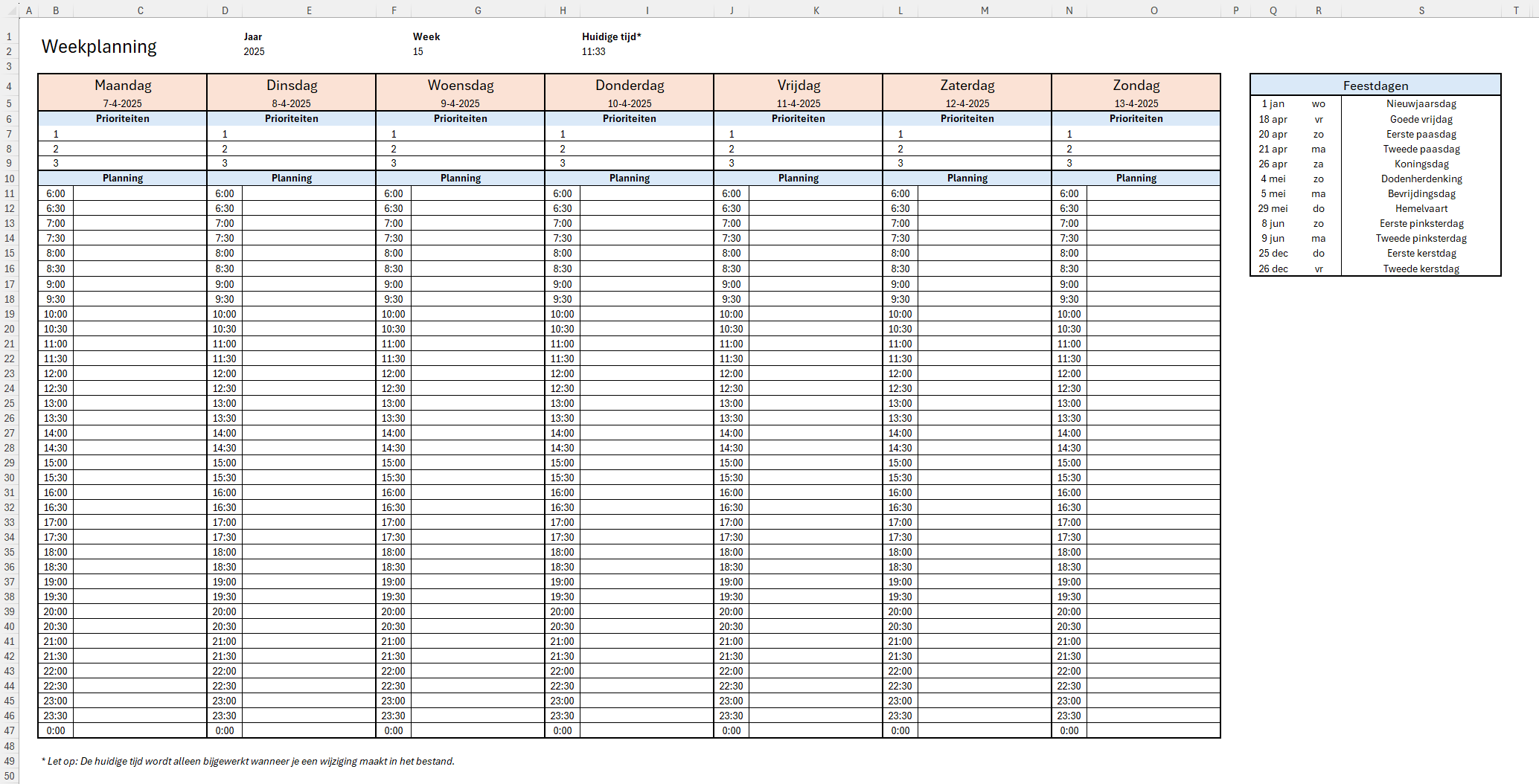Click the Huidige tijd value 11:33

tap(593, 51)
